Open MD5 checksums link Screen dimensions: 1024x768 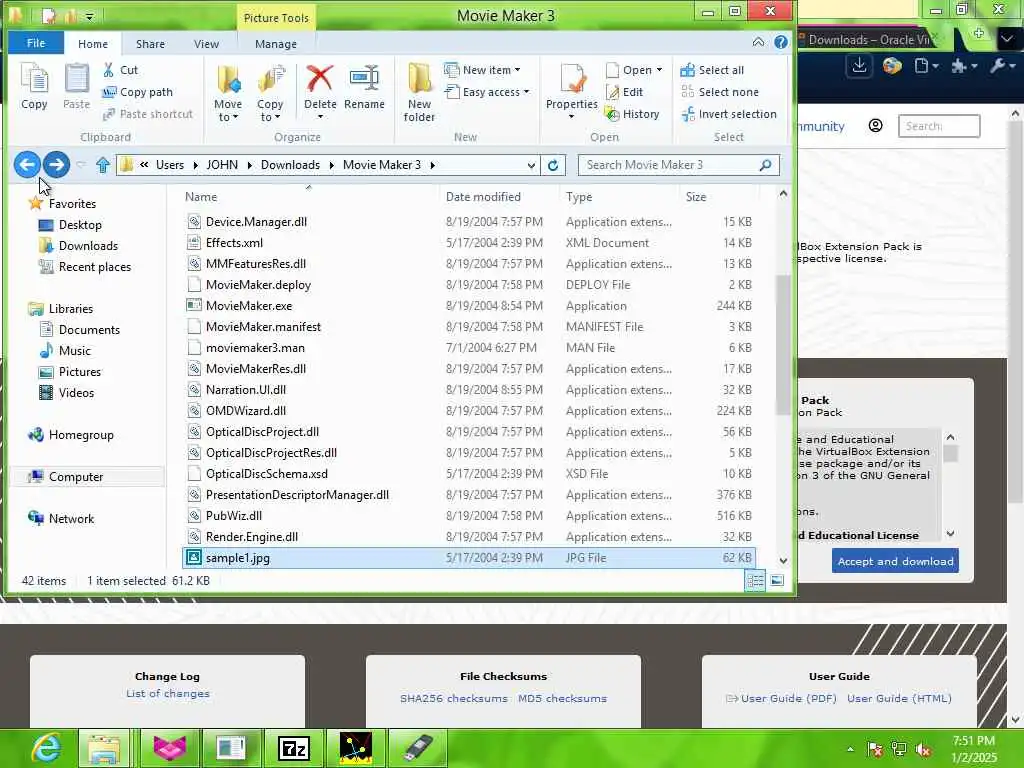562,698
